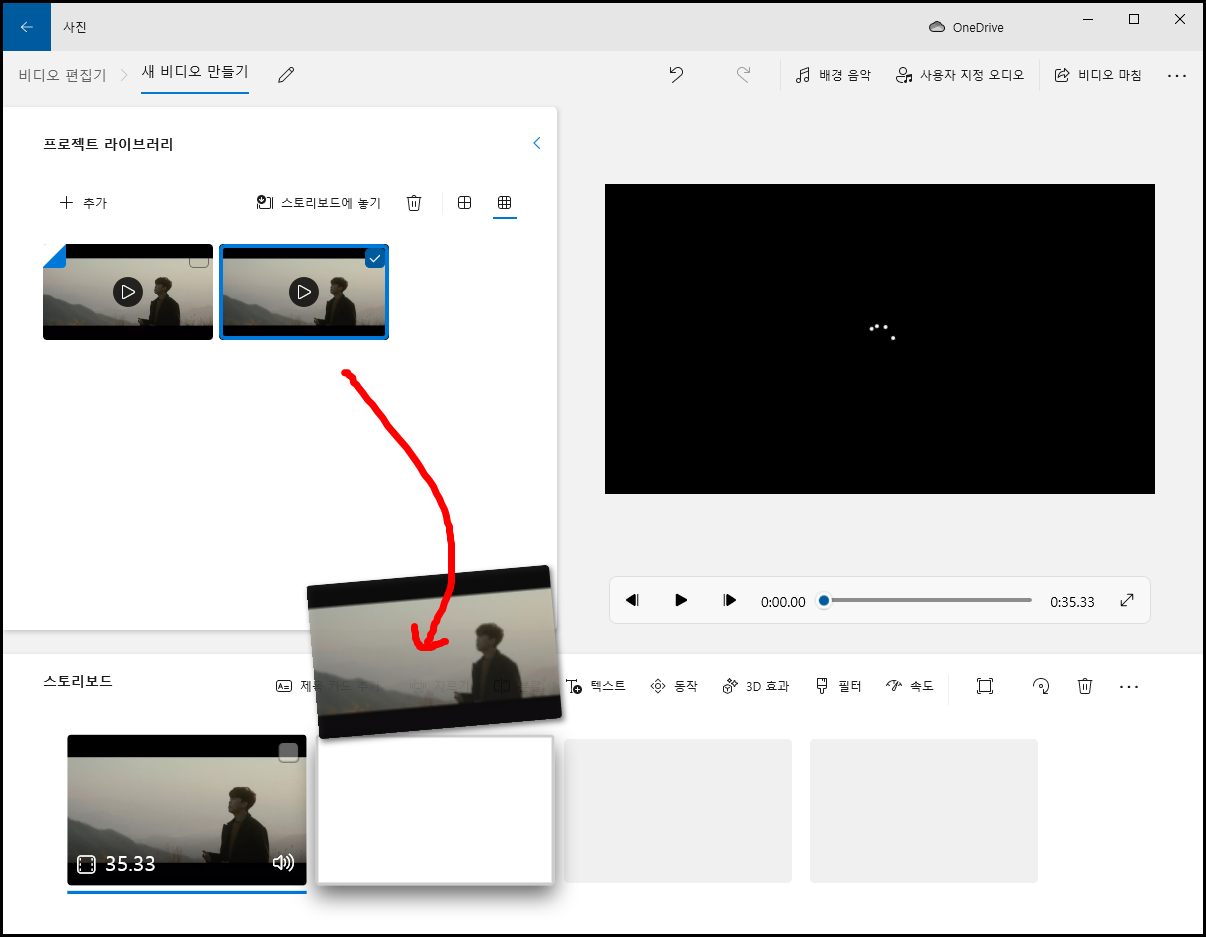Viewport: 1206px width, 937px height.
Task: Delete storyboard clip with trash icon
Action: coord(1085,686)
